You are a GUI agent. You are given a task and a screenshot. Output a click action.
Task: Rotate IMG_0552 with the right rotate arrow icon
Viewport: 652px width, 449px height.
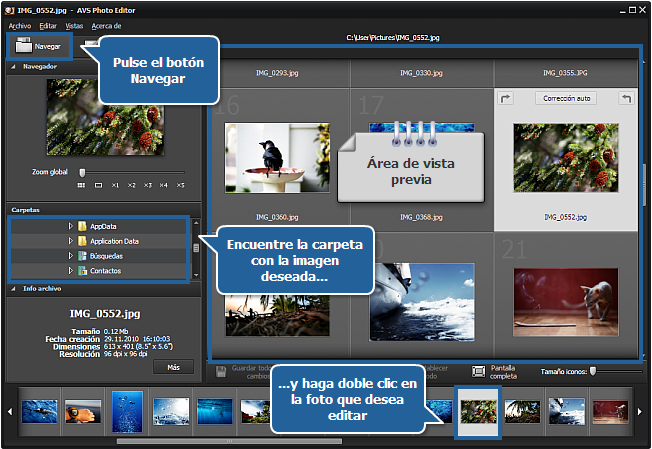(626, 98)
